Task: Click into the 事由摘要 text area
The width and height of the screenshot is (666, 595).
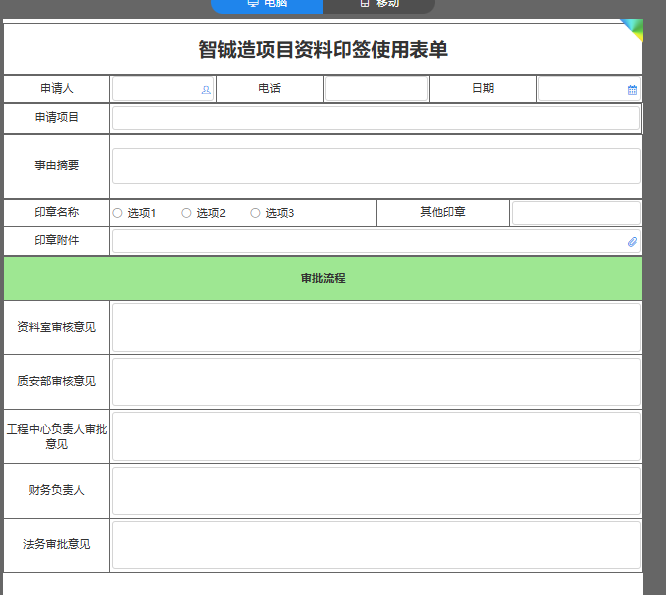Action: pos(376,166)
